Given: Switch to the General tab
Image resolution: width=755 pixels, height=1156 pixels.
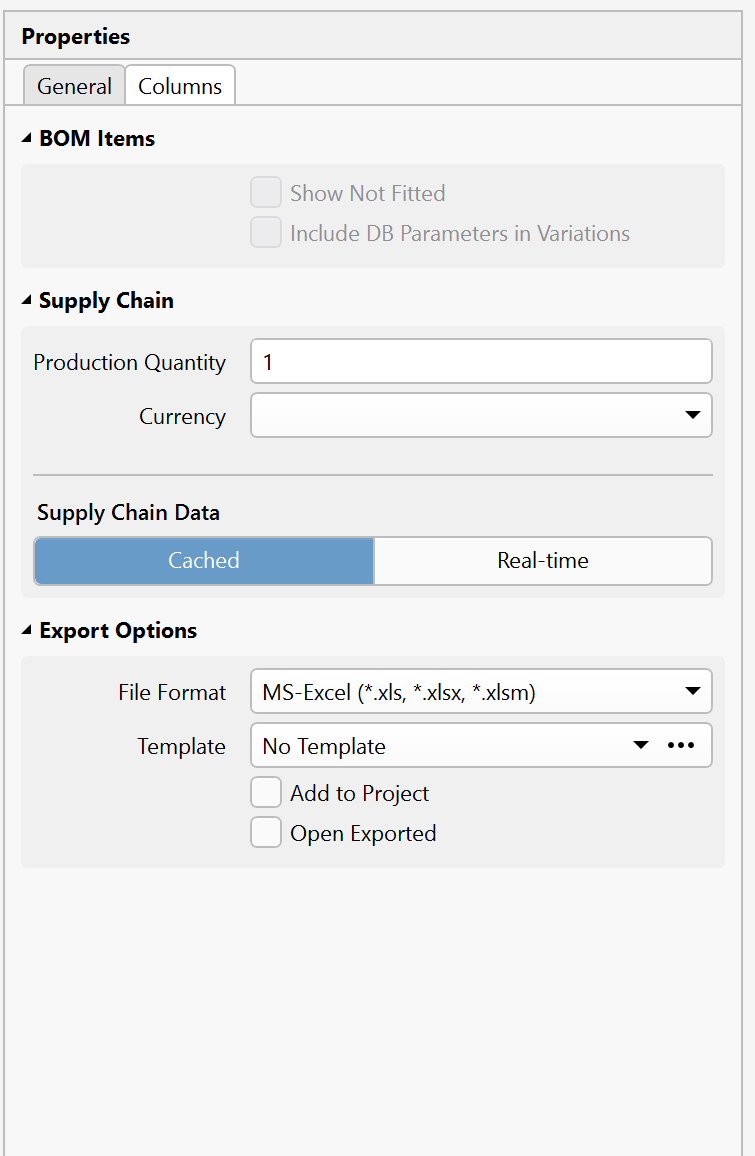Looking at the screenshot, I should [x=74, y=87].
